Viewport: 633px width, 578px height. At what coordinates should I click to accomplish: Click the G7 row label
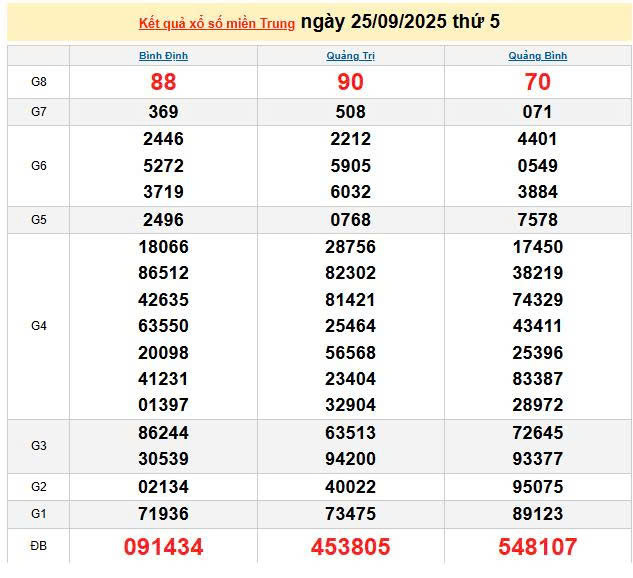(x=39, y=111)
